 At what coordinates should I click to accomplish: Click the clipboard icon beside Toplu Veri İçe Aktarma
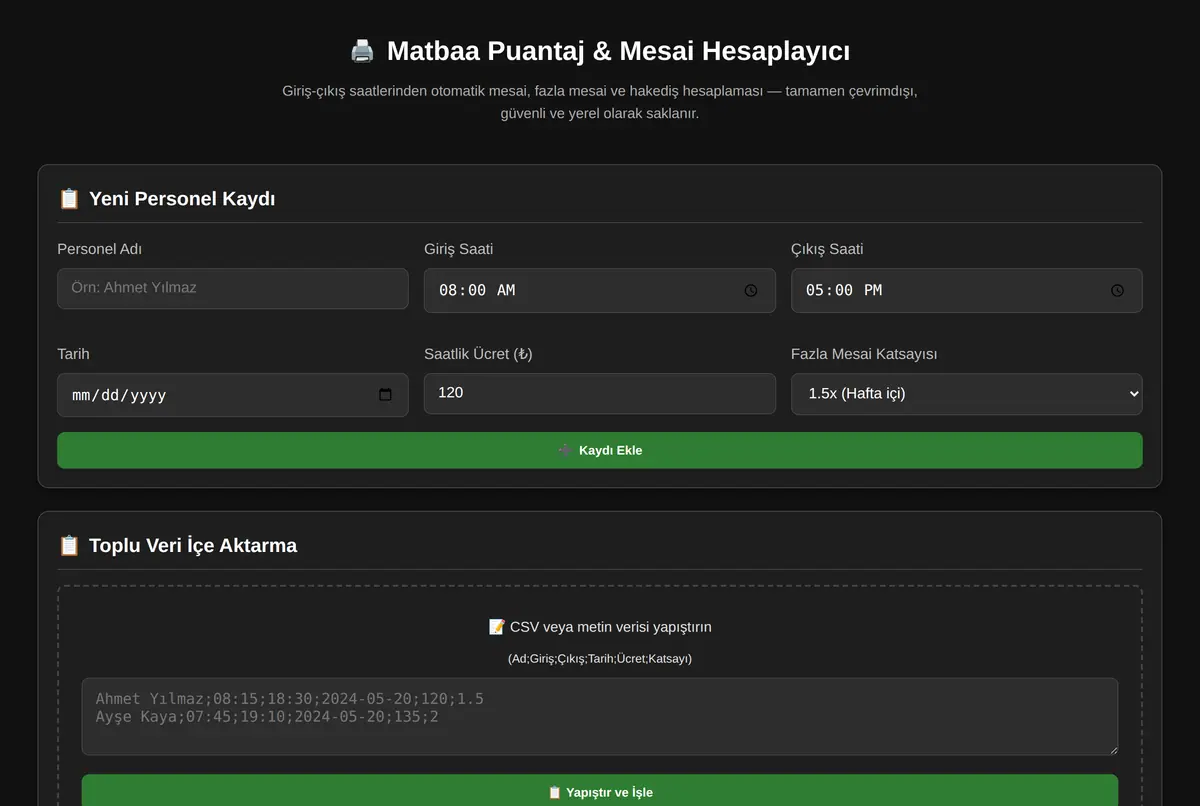69,546
